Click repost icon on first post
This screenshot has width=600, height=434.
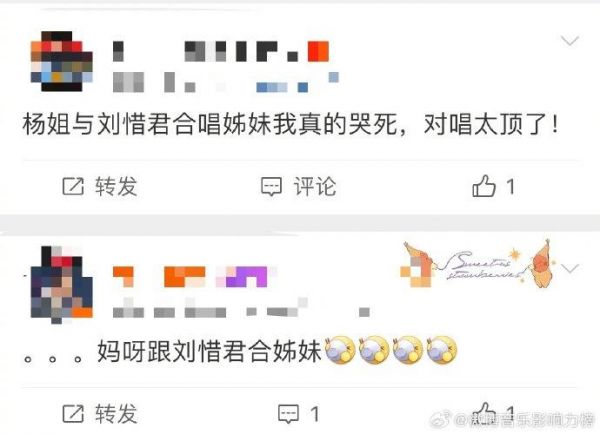73,186
